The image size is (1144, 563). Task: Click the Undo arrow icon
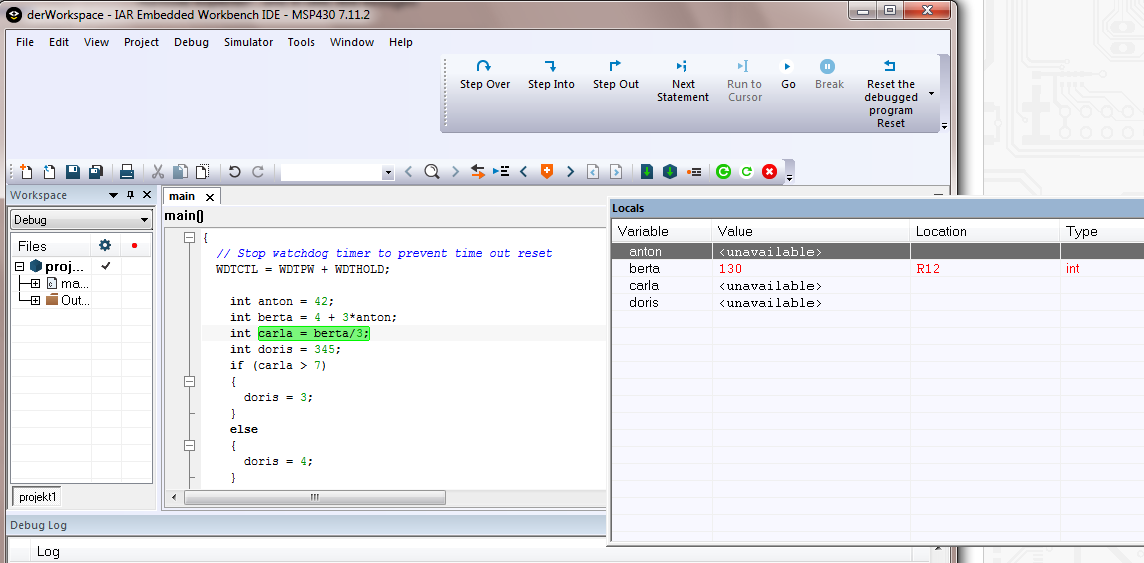point(234,171)
